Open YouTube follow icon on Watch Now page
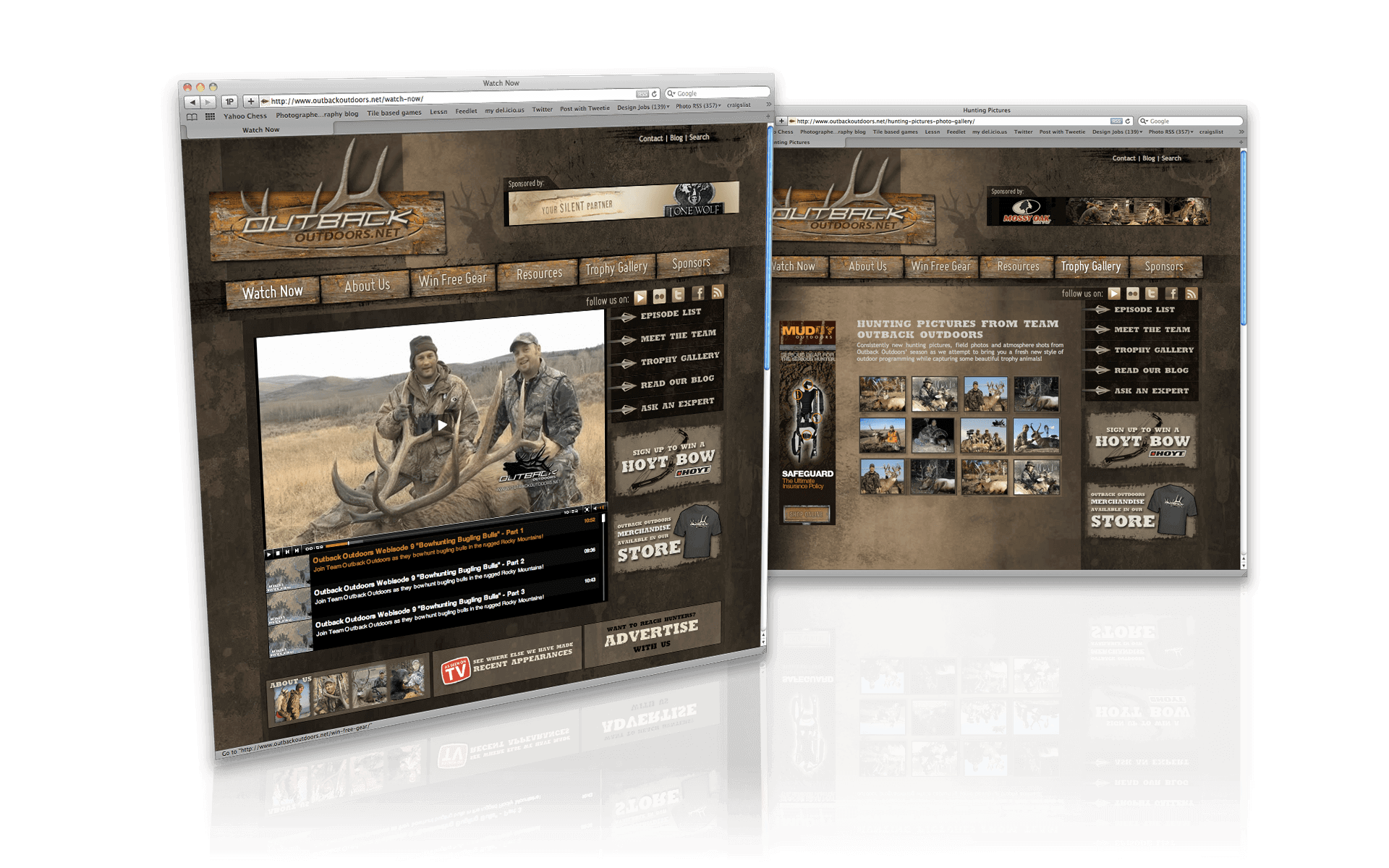This screenshot has height=868, width=1389. (640, 298)
